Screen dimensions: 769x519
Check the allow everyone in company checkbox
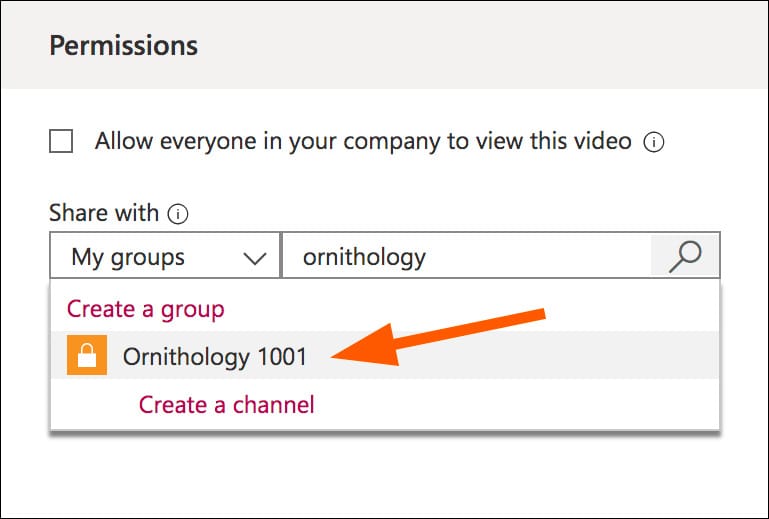[61, 142]
